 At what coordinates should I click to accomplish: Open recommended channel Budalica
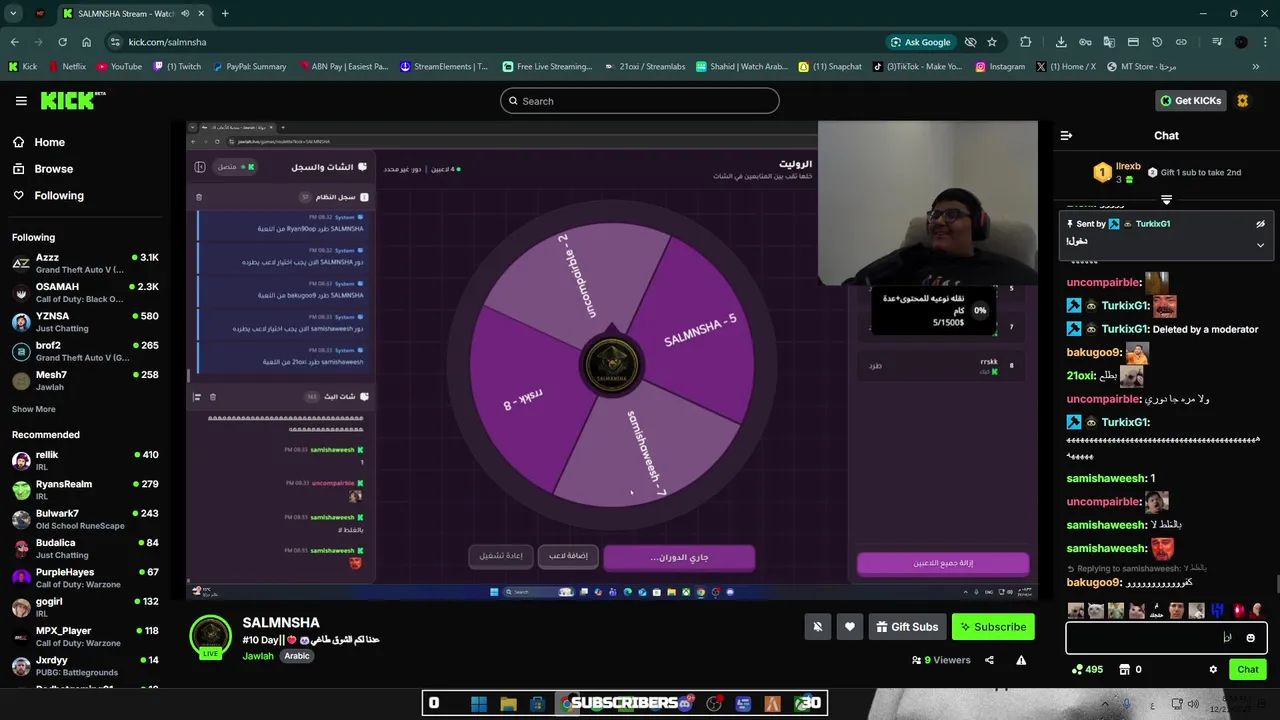click(x=86, y=548)
